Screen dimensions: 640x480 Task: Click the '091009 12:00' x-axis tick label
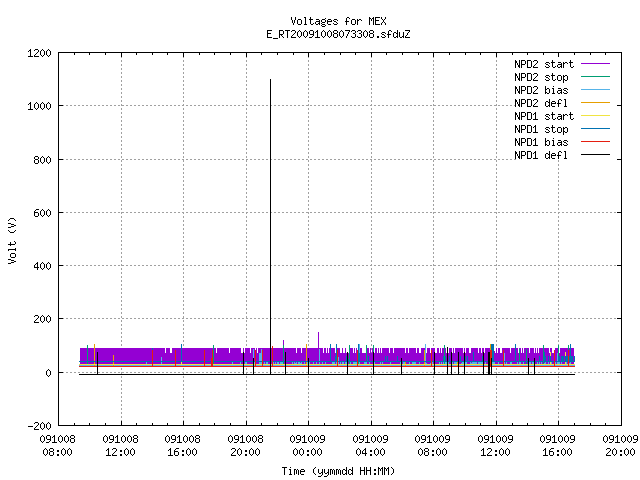click(495, 446)
